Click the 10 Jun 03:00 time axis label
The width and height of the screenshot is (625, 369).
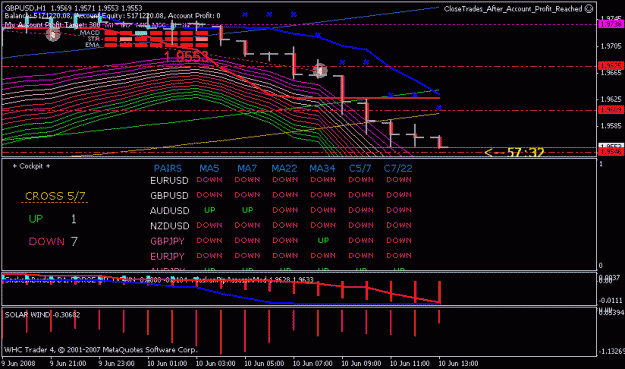point(216,363)
